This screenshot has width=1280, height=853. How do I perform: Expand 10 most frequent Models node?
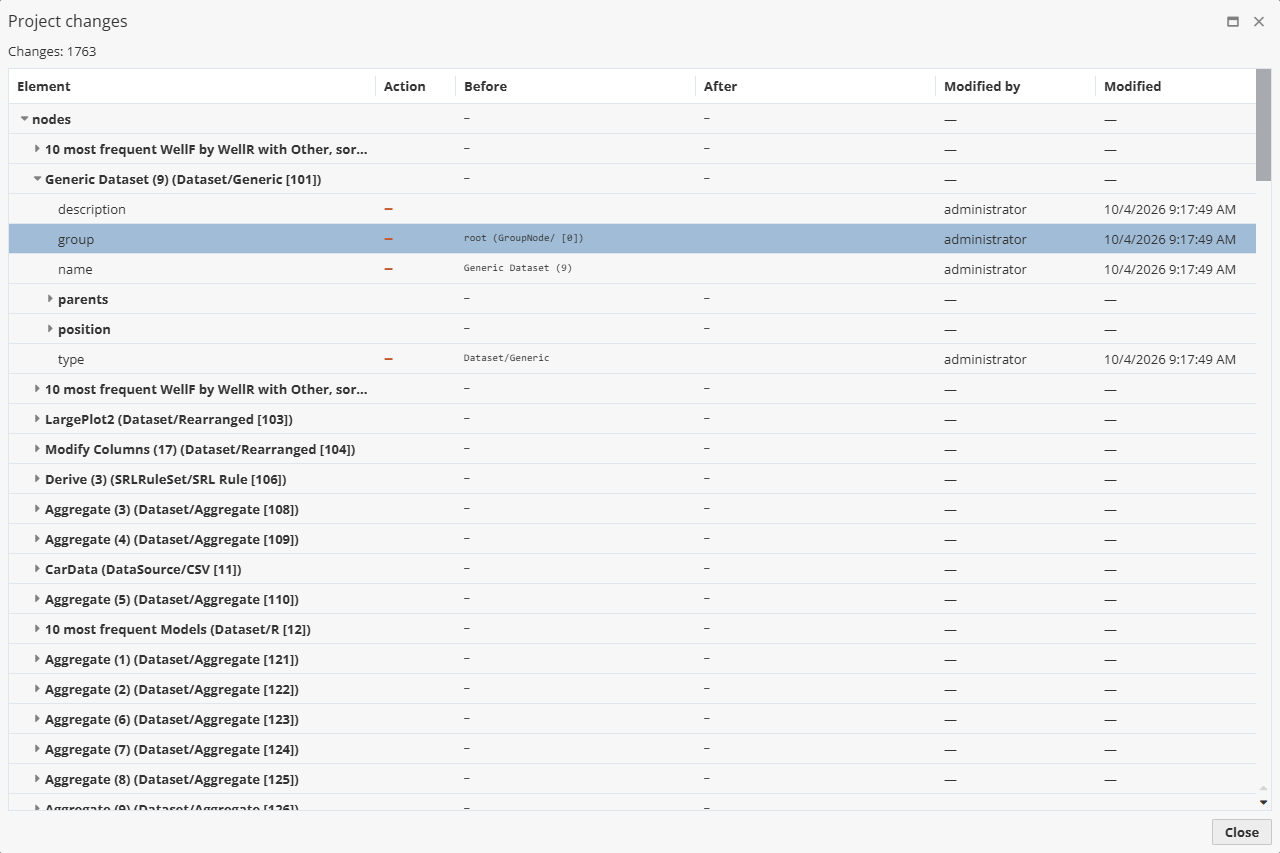tap(37, 629)
